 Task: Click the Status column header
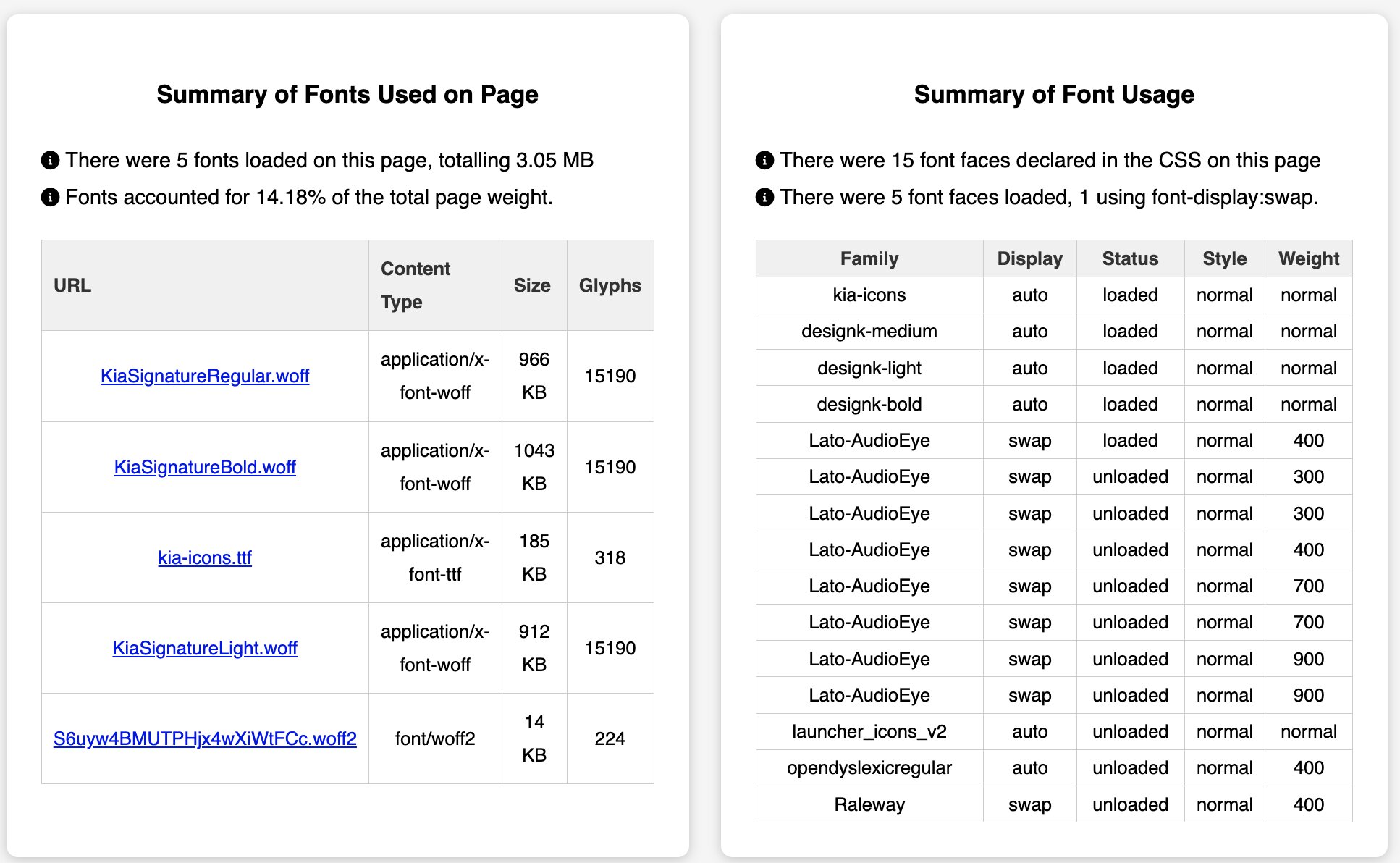pyautogui.click(x=1129, y=258)
